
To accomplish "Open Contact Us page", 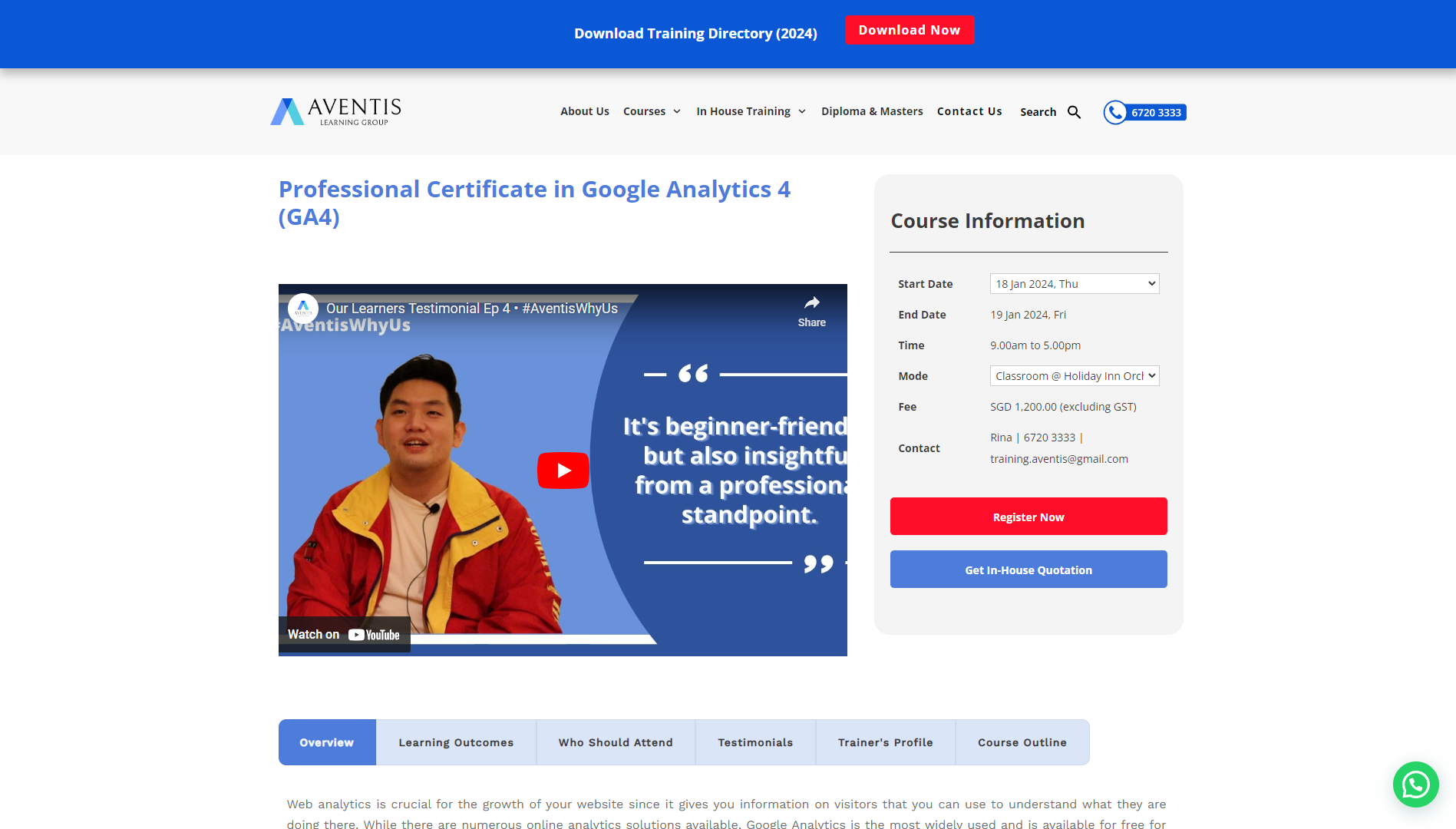I will [x=969, y=111].
